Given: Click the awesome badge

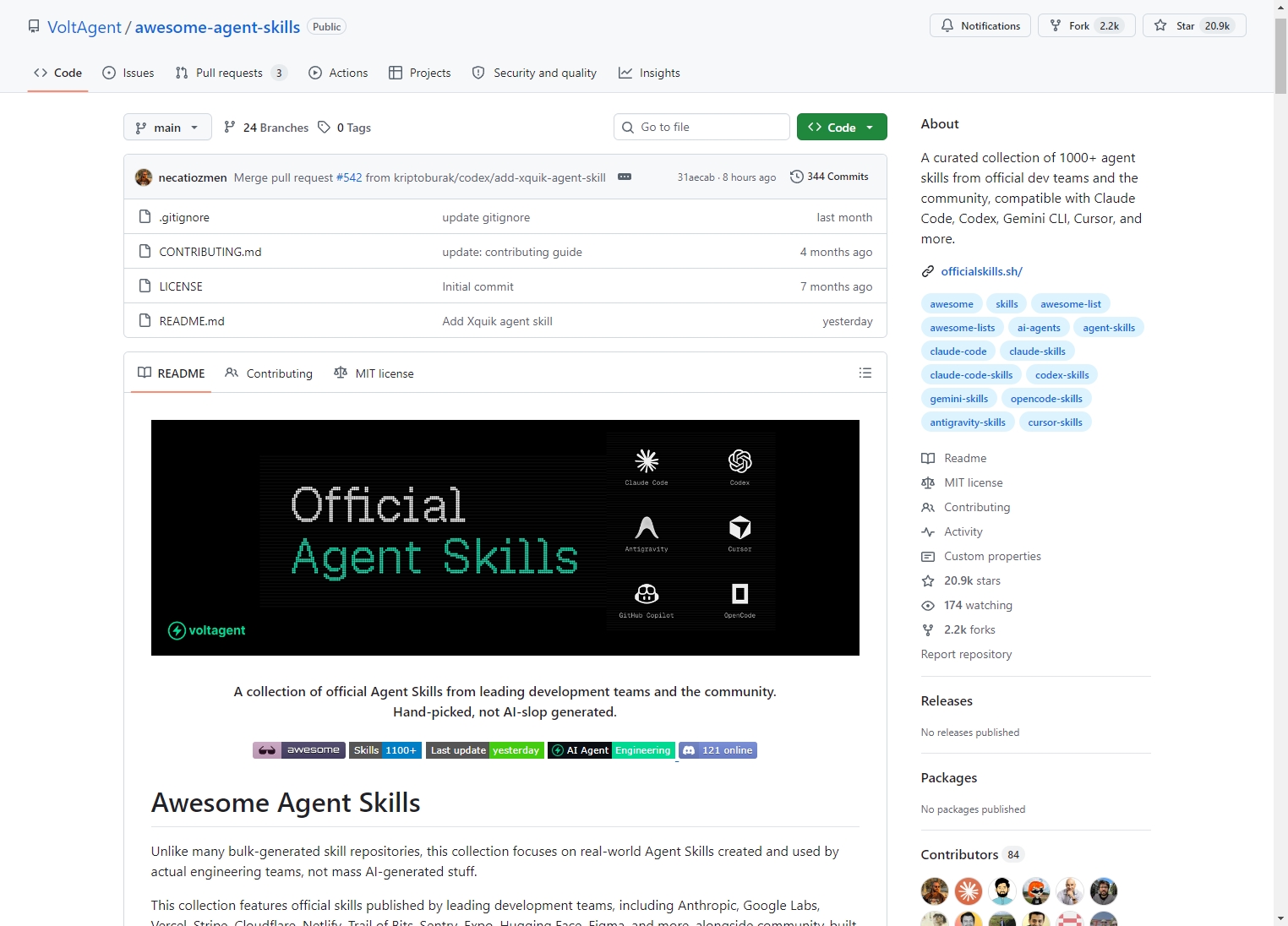Looking at the screenshot, I should [x=298, y=750].
